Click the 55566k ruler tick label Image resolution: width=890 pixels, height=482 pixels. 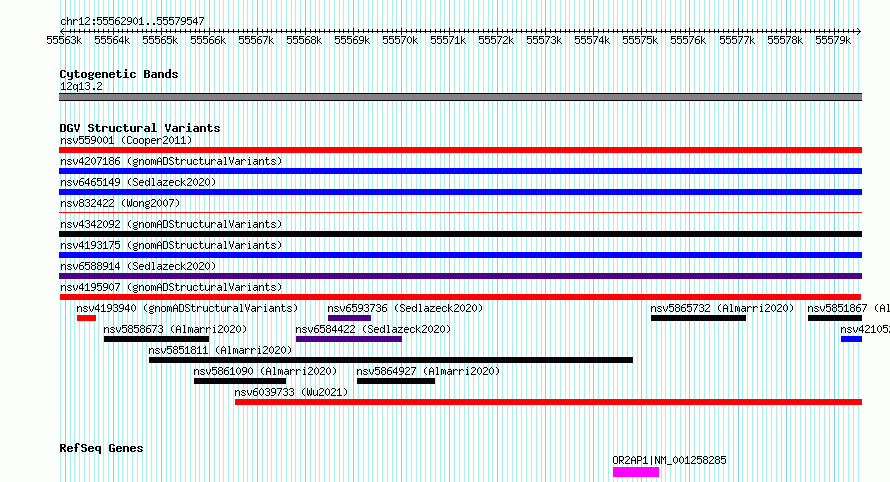point(208,40)
